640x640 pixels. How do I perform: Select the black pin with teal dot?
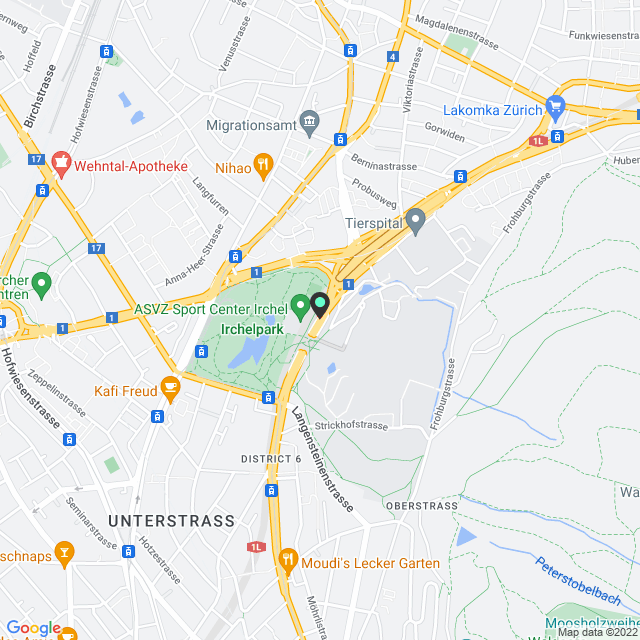[x=320, y=305]
